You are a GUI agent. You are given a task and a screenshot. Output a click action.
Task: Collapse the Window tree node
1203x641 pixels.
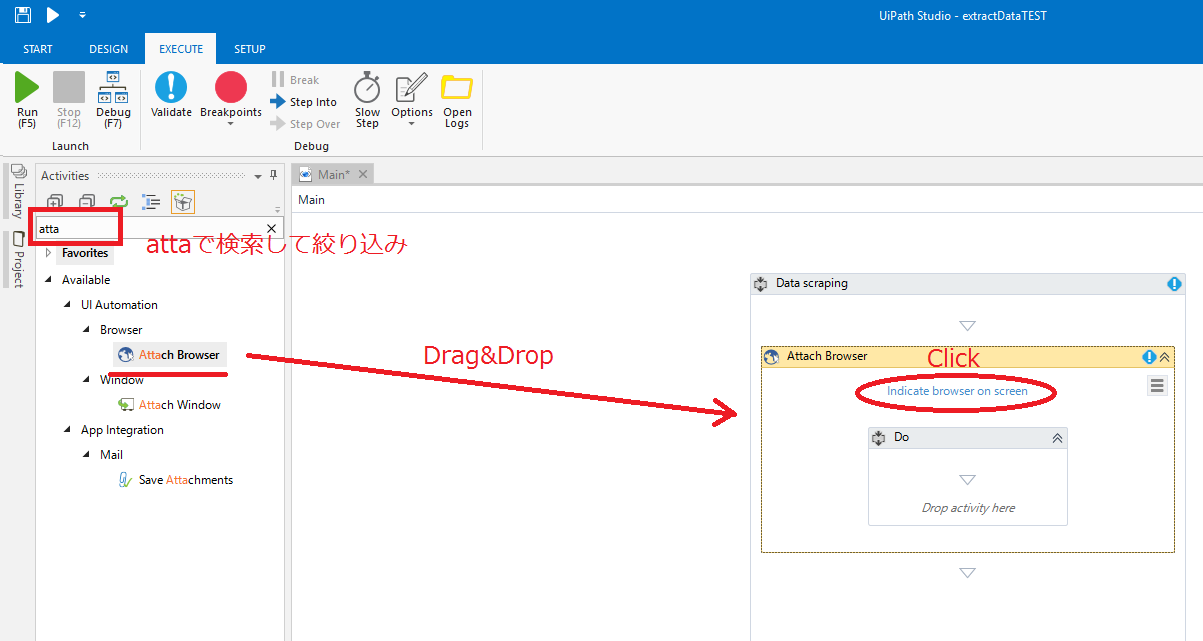click(86, 380)
